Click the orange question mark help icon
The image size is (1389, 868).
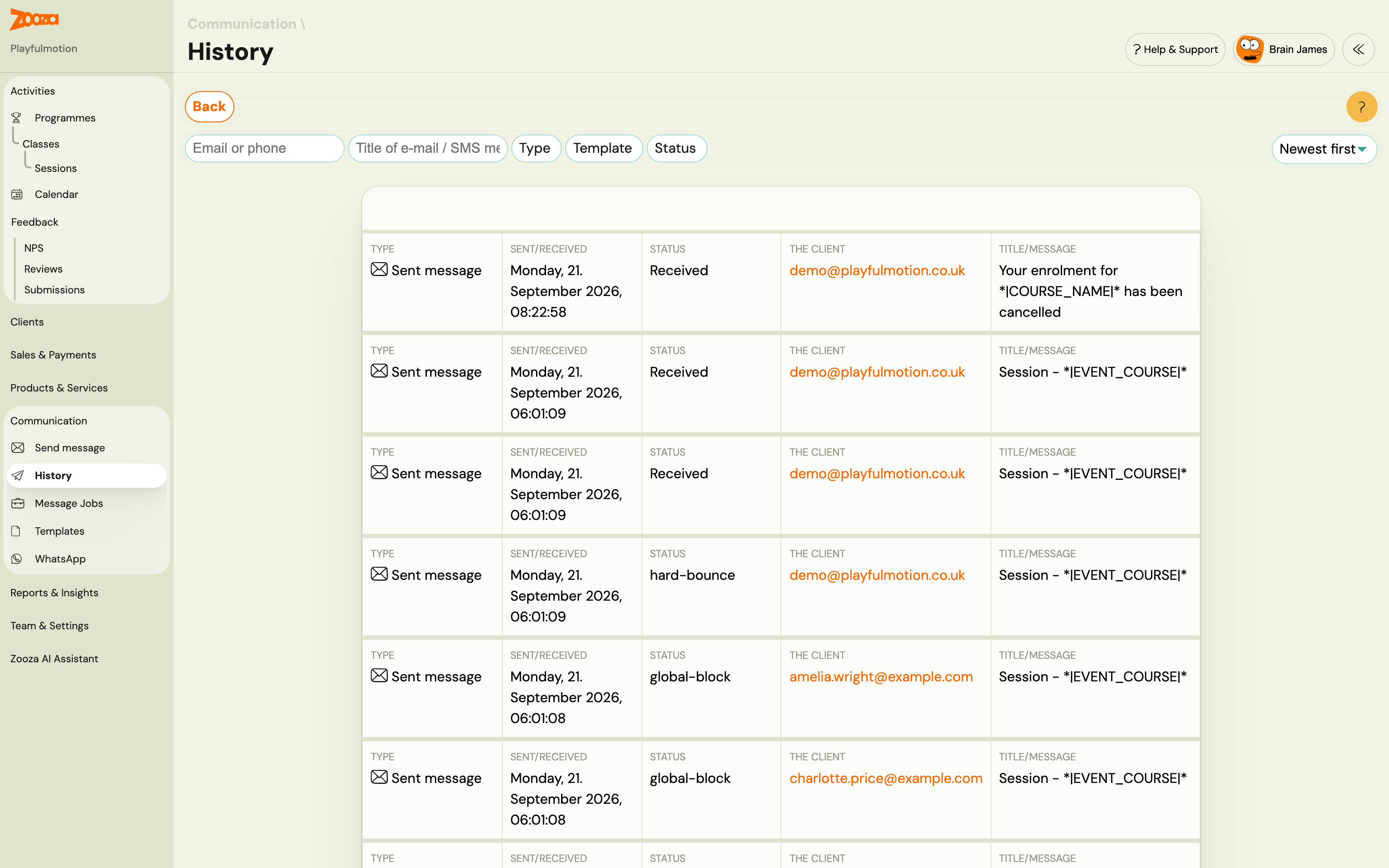tap(1362, 107)
